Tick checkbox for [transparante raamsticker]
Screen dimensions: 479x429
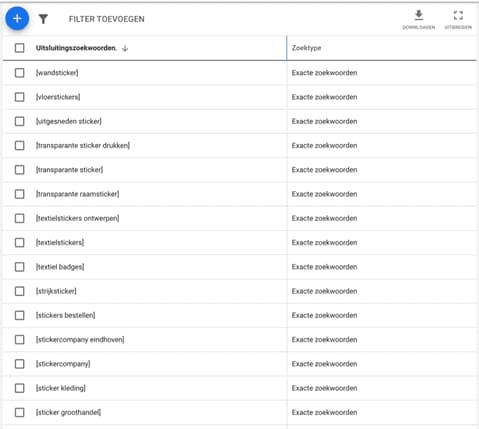[20, 194]
